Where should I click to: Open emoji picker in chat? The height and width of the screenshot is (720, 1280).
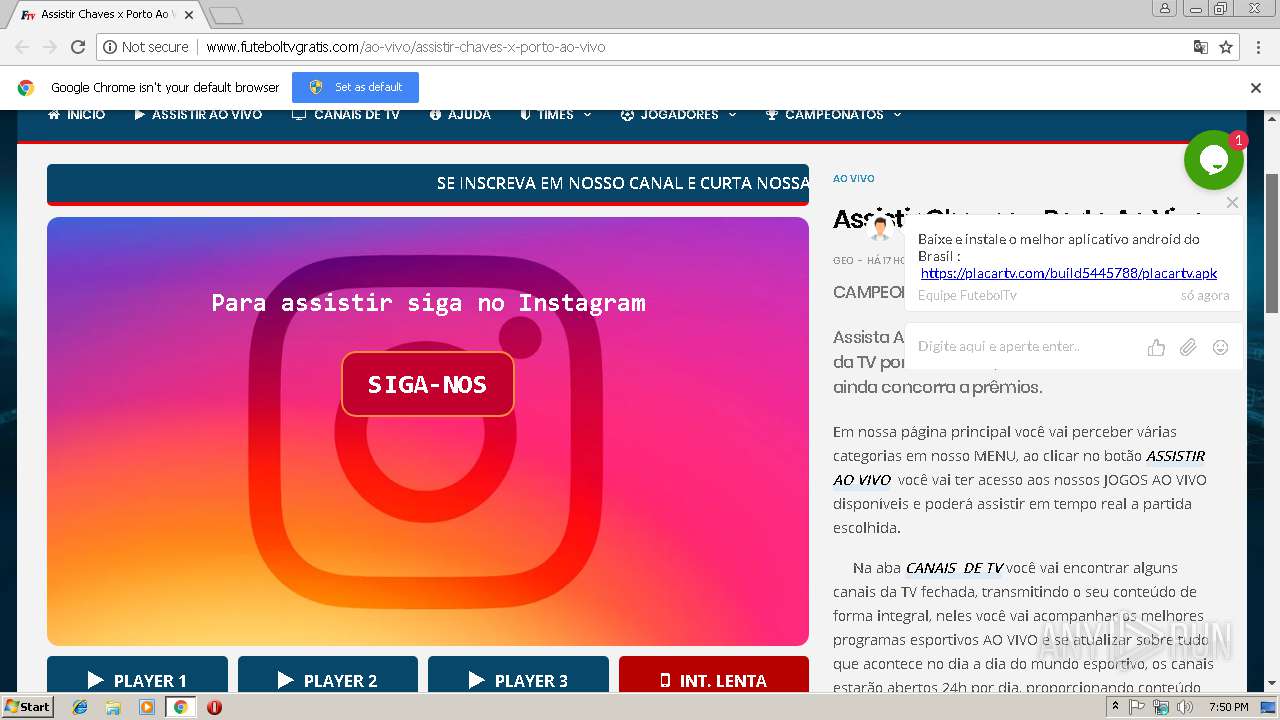click(1220, 347)
